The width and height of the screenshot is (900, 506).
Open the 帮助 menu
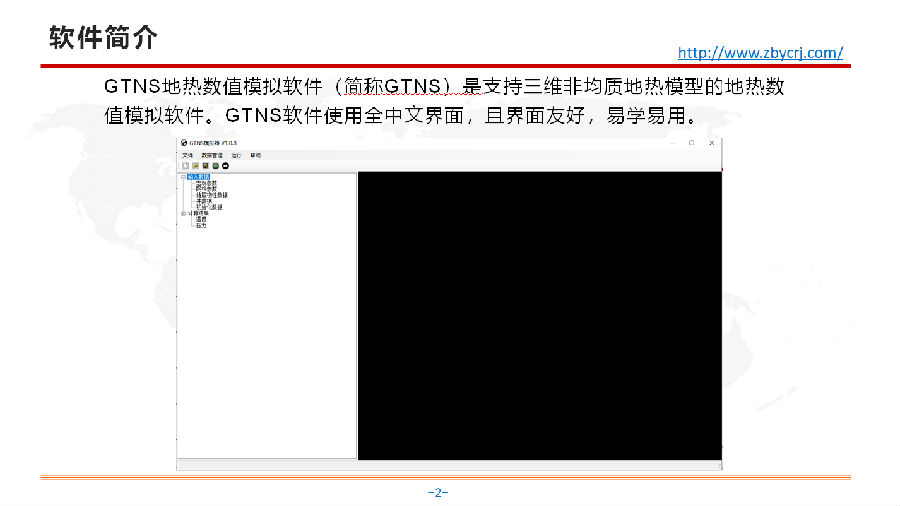click(x=256, y=155)
